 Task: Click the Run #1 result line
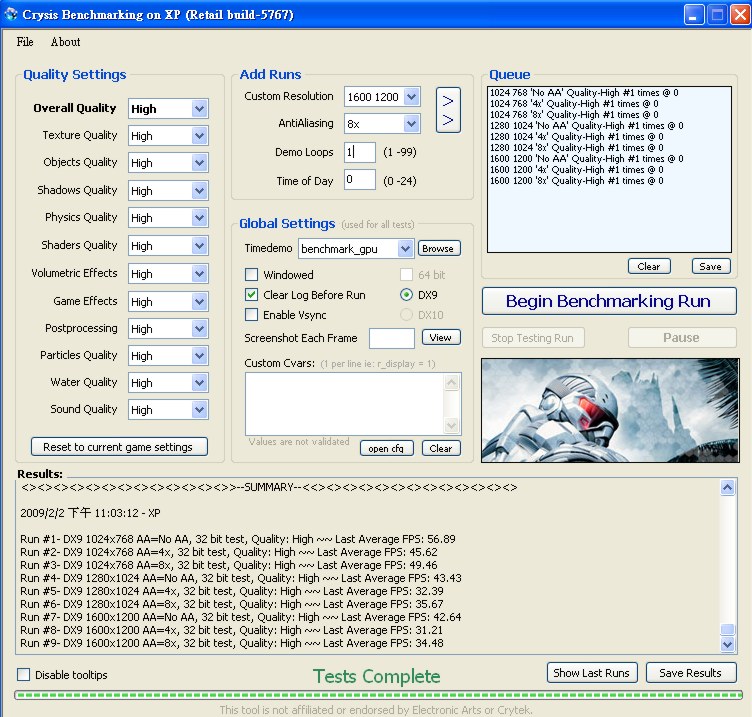coord(238,539)
